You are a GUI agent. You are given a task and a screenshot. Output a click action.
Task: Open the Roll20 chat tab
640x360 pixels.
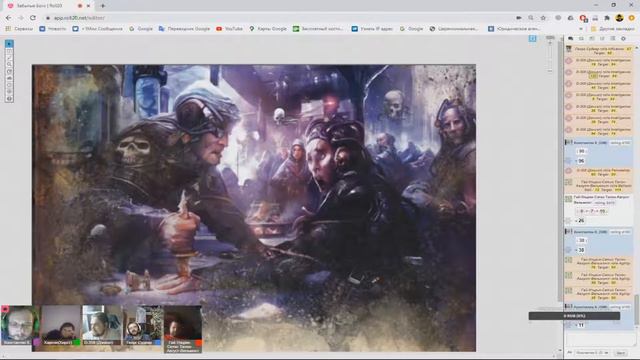(x=571, y=38)
